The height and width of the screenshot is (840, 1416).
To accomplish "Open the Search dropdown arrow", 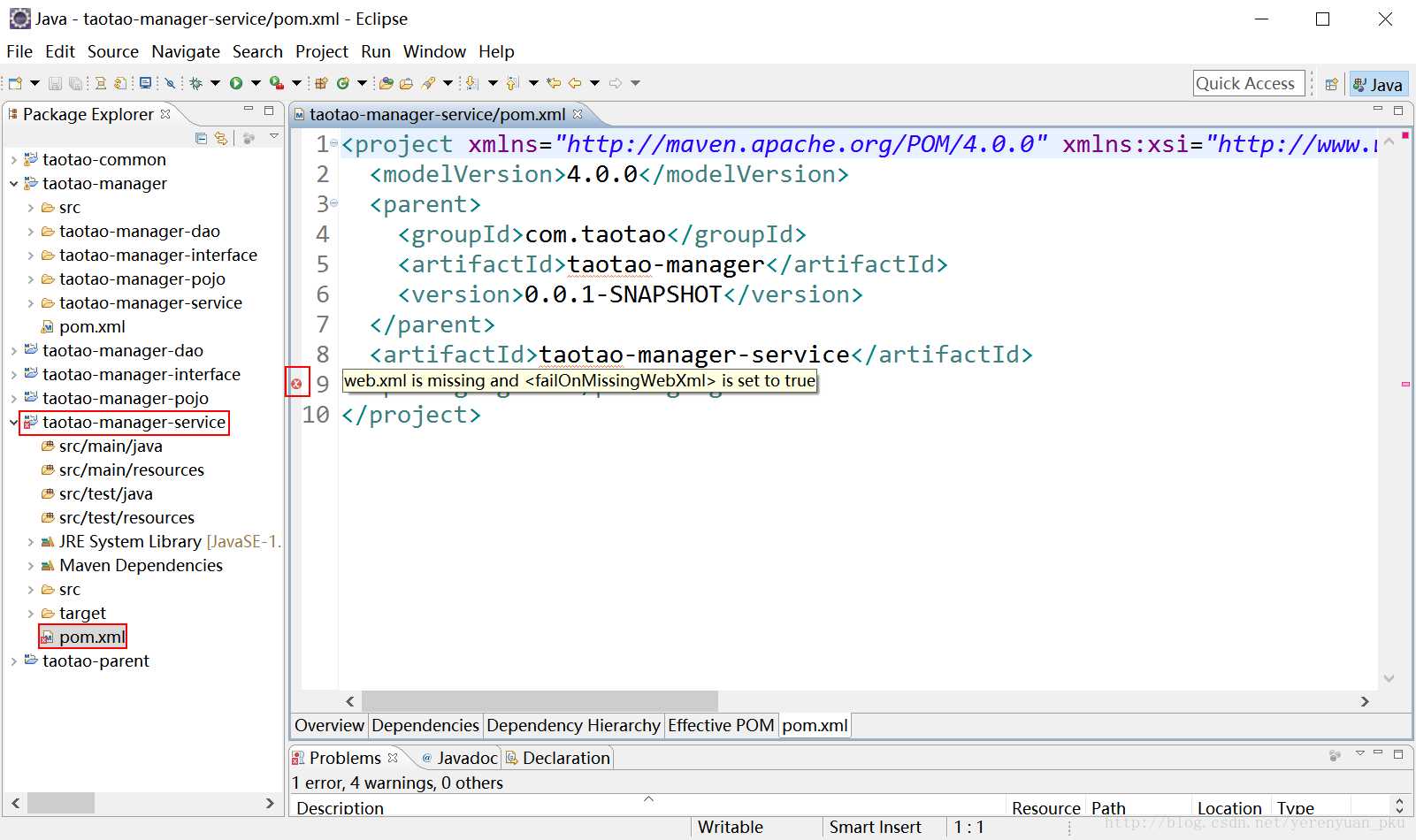I will click(448, 83).
